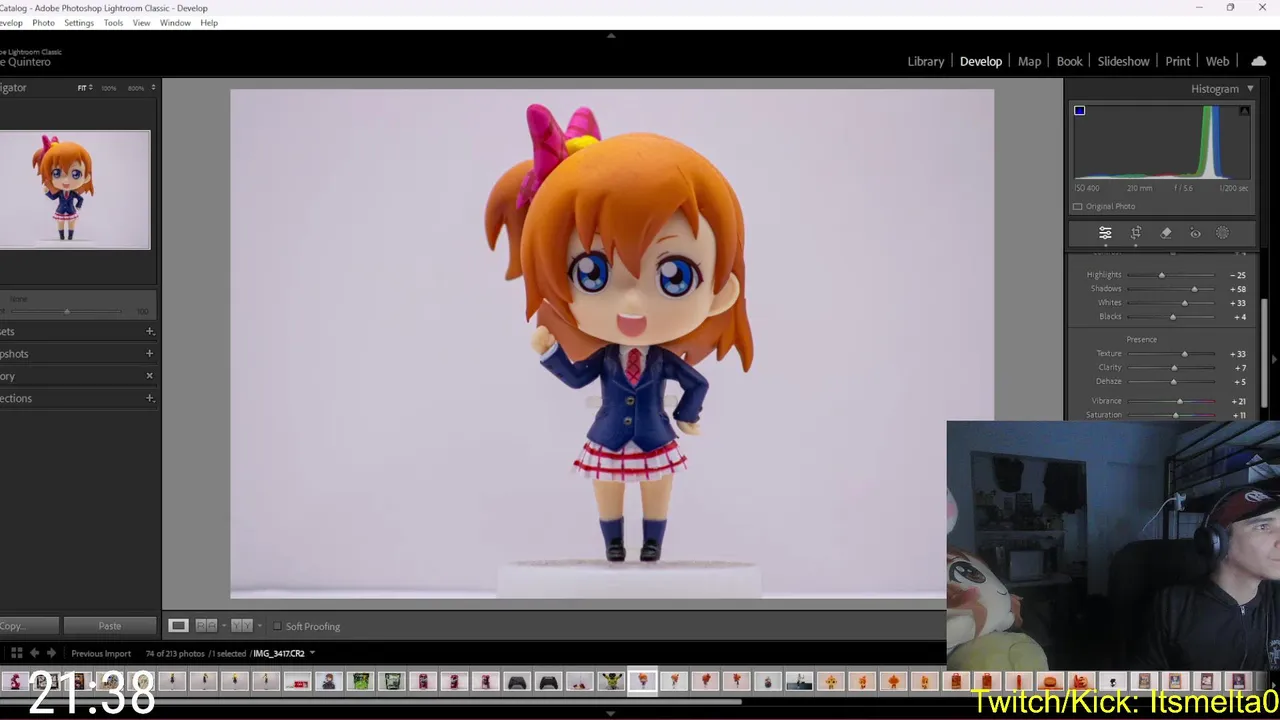Go forward in filmstrip source history

click(51, 653)
